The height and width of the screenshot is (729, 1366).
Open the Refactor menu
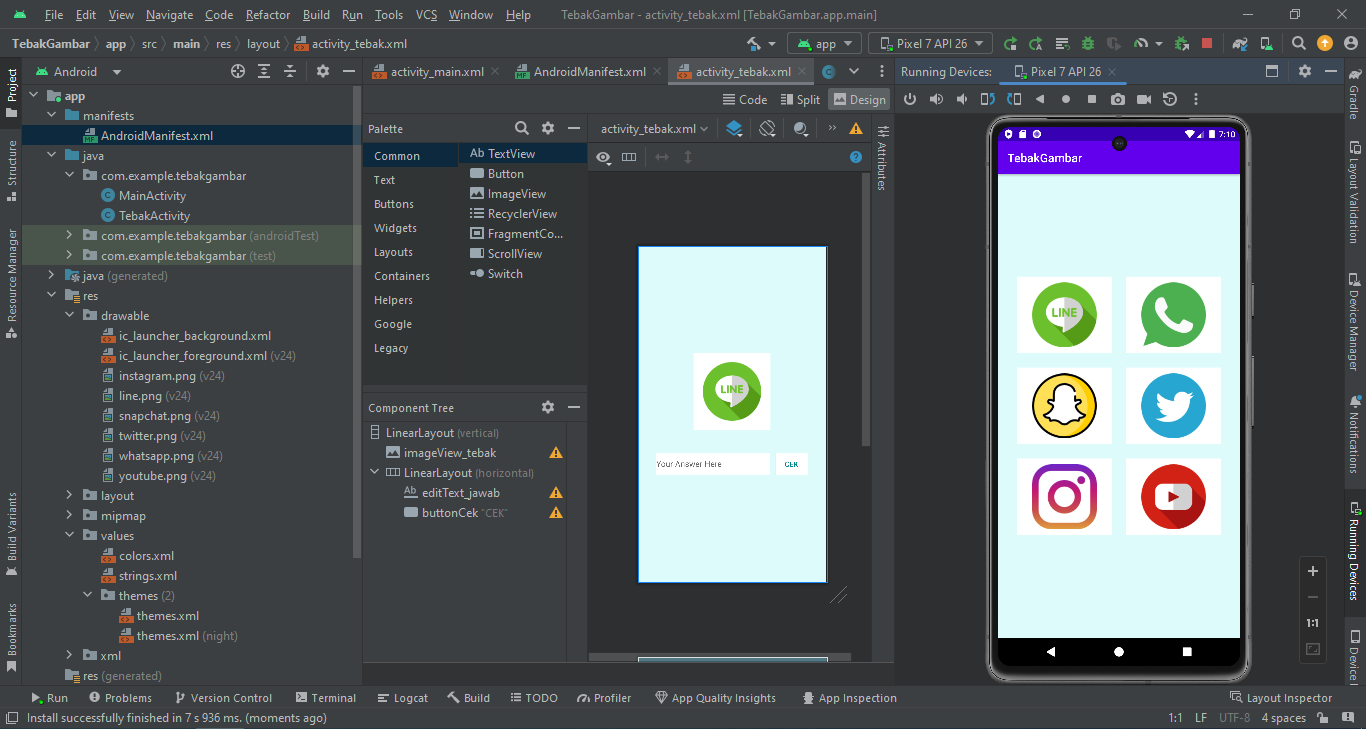(268, 15)
